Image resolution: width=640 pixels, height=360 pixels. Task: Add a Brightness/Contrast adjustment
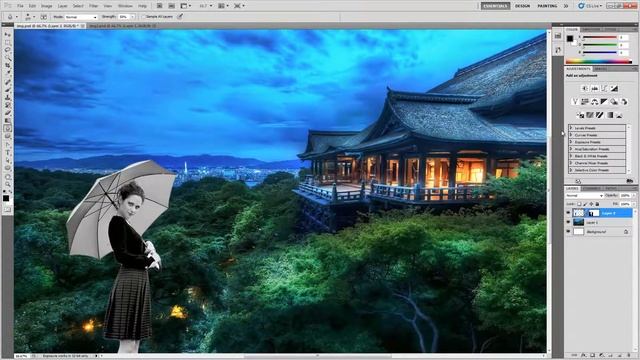[585, 89]
